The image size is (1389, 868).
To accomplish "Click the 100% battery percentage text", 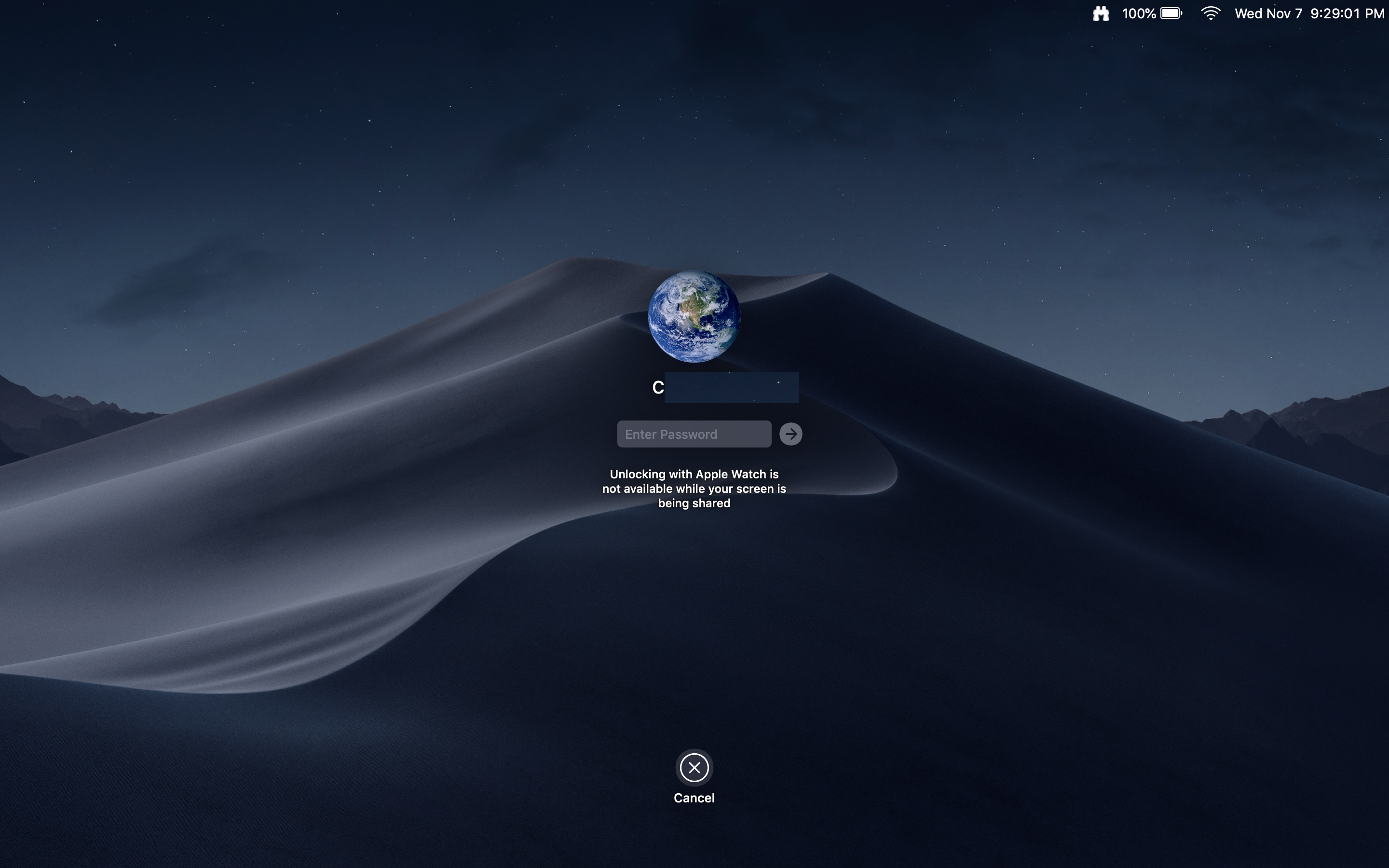I will tap(1139, 13).
